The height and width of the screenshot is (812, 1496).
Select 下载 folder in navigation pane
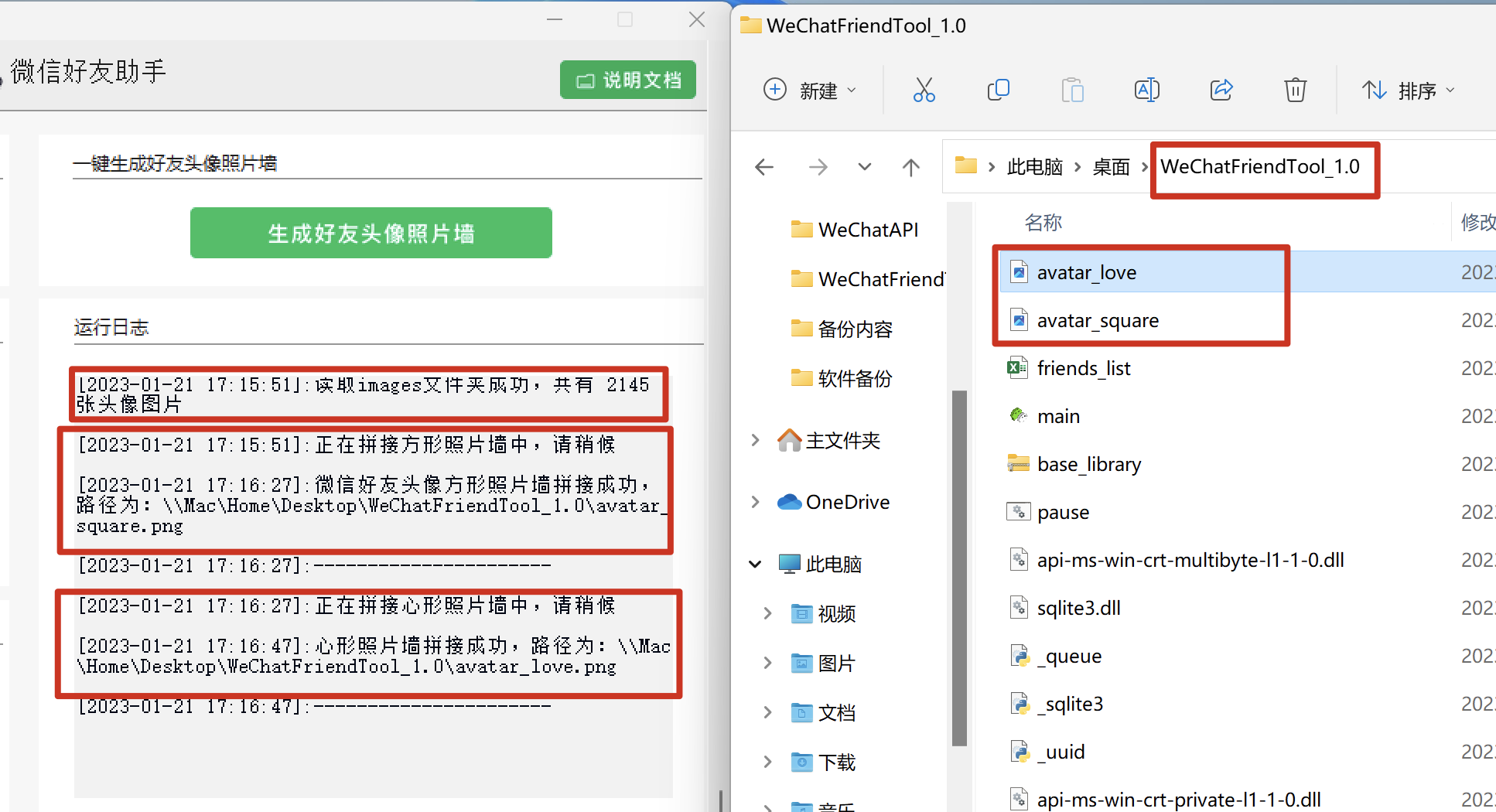pos(823,762)
